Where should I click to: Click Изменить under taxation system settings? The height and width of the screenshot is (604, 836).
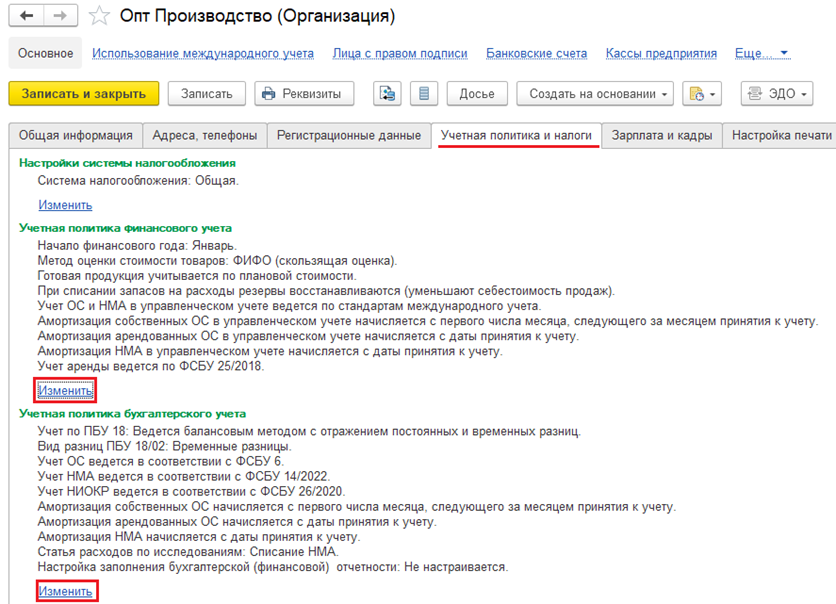click(65, 205)
